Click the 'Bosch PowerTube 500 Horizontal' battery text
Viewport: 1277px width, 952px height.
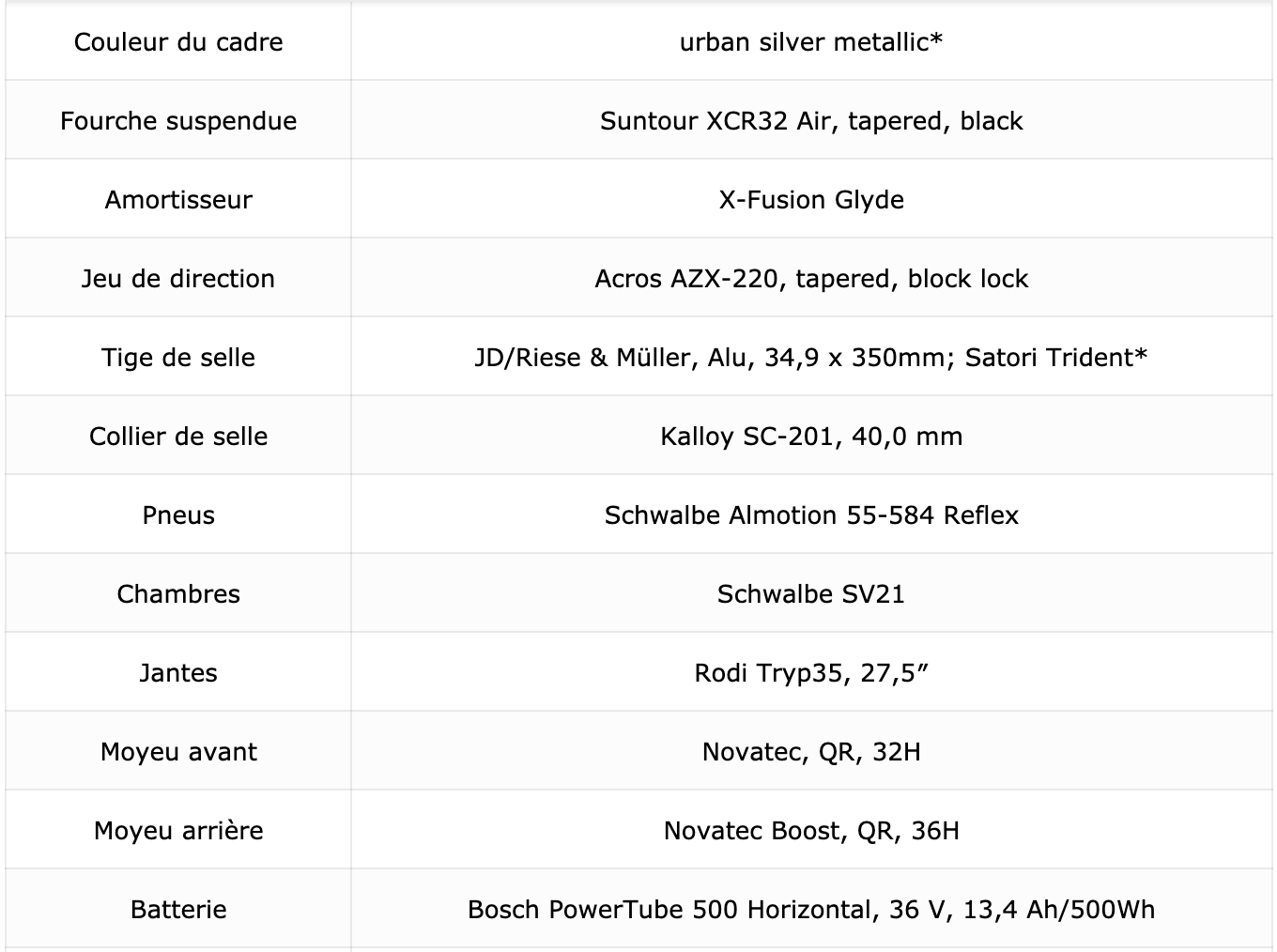[x=669, y=909]
